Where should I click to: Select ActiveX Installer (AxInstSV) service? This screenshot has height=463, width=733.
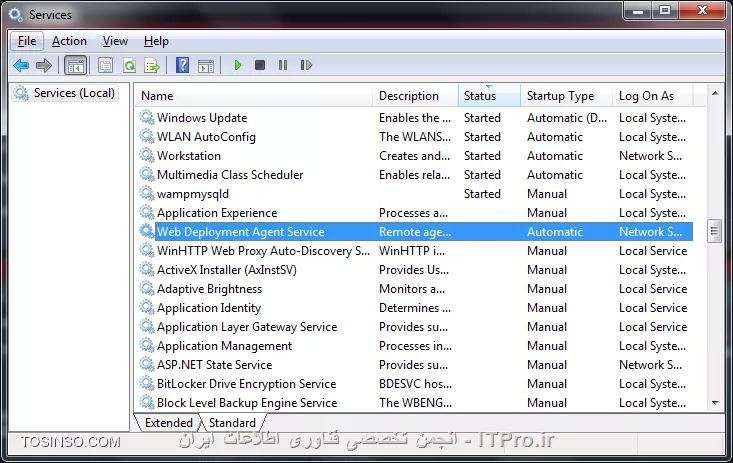pyautogui.click(x=414, y=269)
